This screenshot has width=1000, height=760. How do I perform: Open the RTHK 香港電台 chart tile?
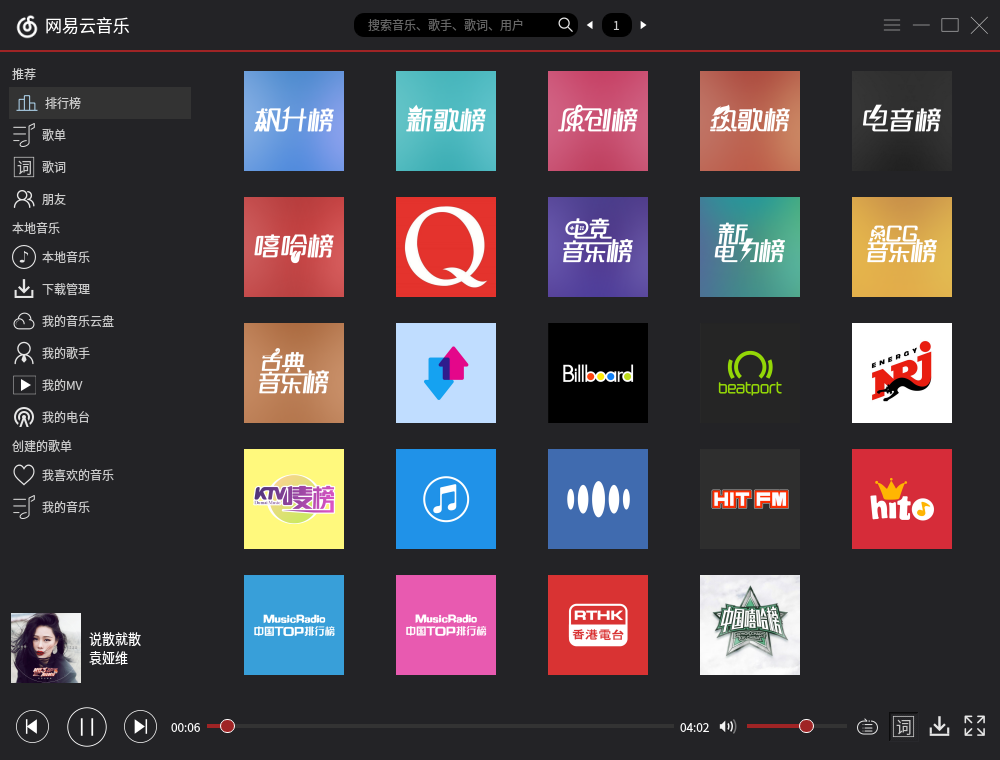coord(598,625)
